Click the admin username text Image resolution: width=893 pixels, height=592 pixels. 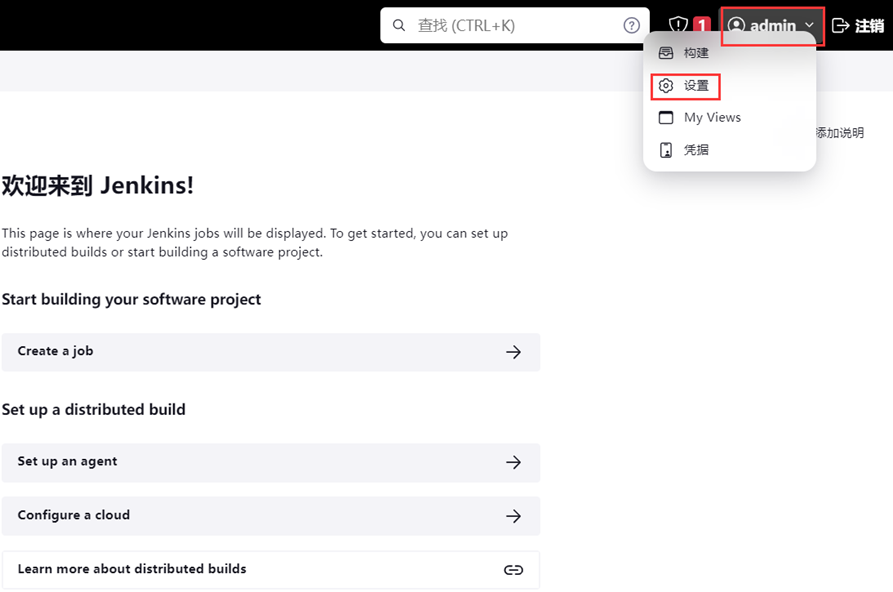[x=773, y=26]
